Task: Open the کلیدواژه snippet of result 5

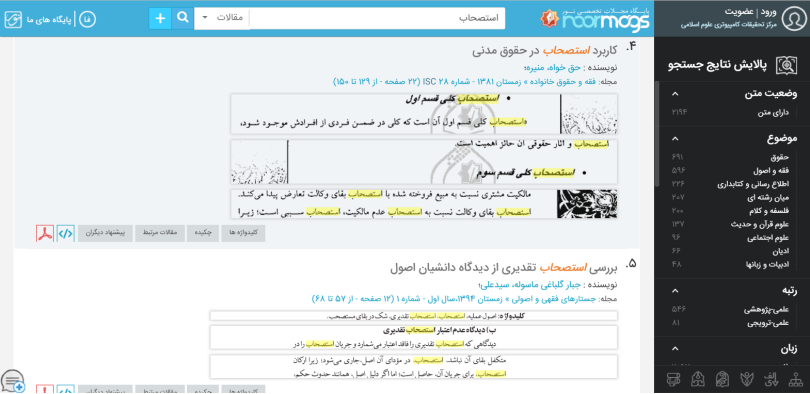Action: pyautogui.click(x=414, y=316)
